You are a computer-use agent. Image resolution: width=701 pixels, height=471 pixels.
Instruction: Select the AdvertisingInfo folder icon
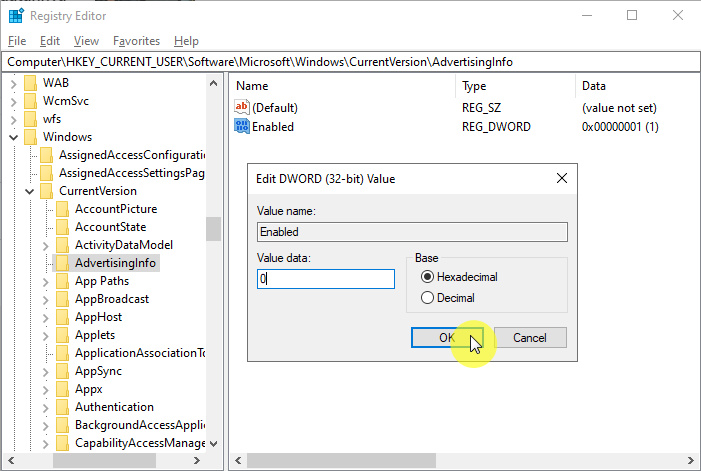tap(62, 263)
